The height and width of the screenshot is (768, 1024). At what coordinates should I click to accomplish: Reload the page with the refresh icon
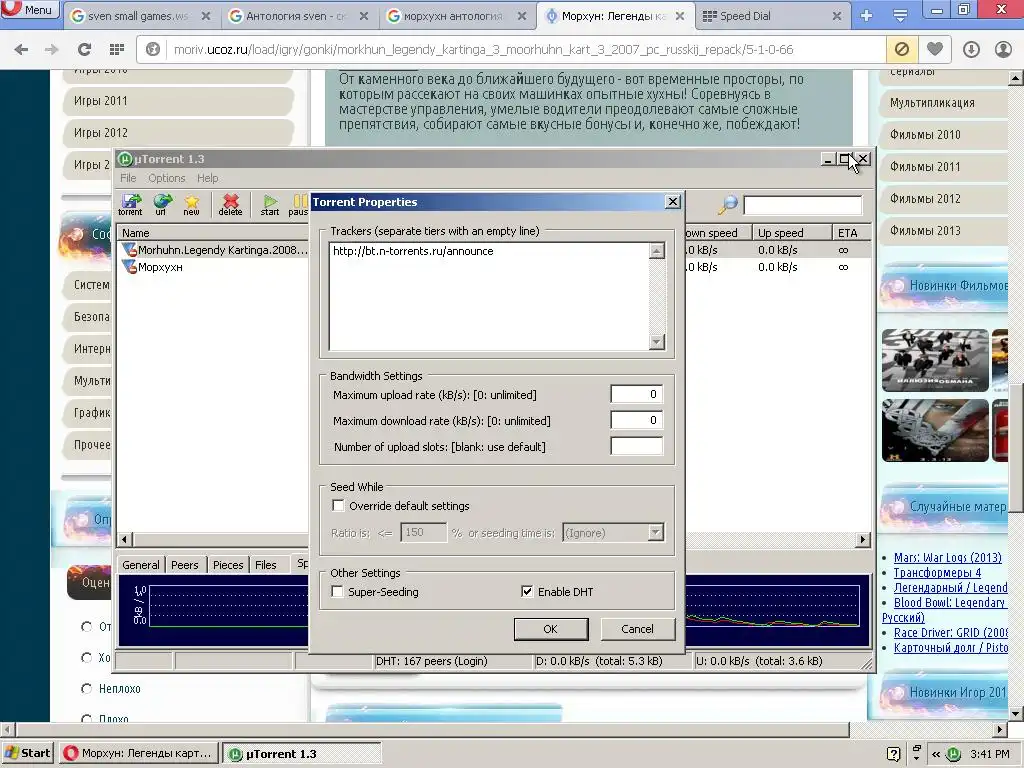click(x=84, y=49)
